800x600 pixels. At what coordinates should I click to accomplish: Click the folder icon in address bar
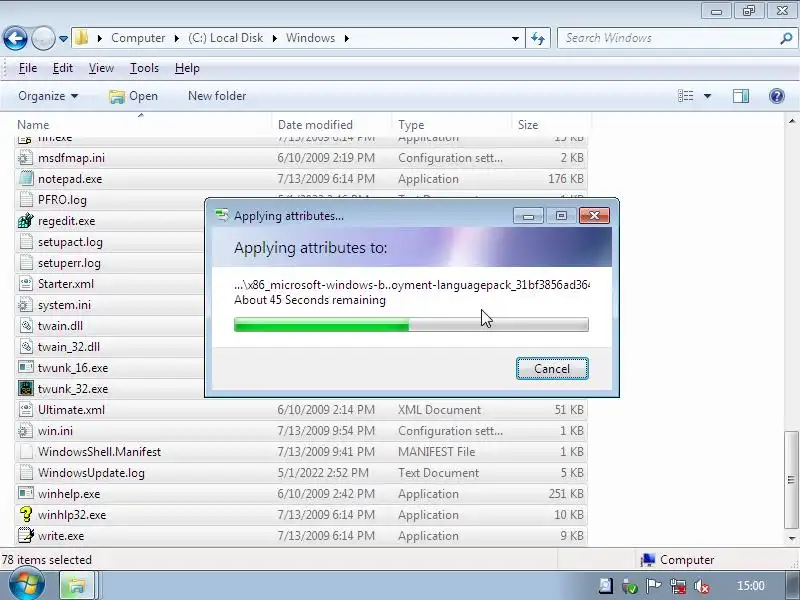[x=82, y=38]
